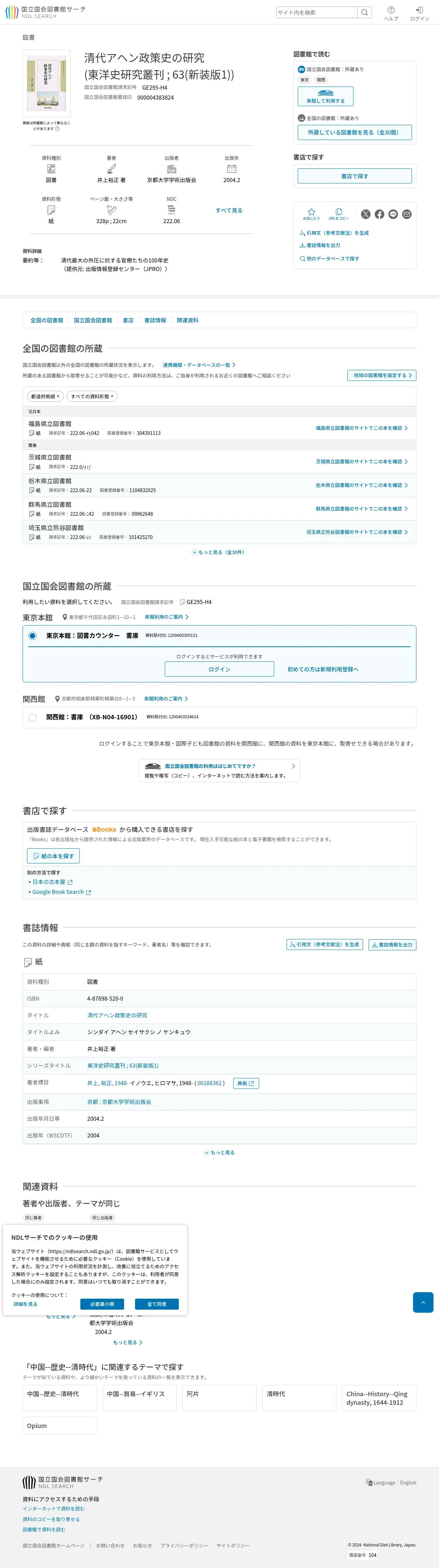The height and width of the screenshot is (1568, 439).
Task: Click 他のデータベースで探す link
Action: coord(329,259)
